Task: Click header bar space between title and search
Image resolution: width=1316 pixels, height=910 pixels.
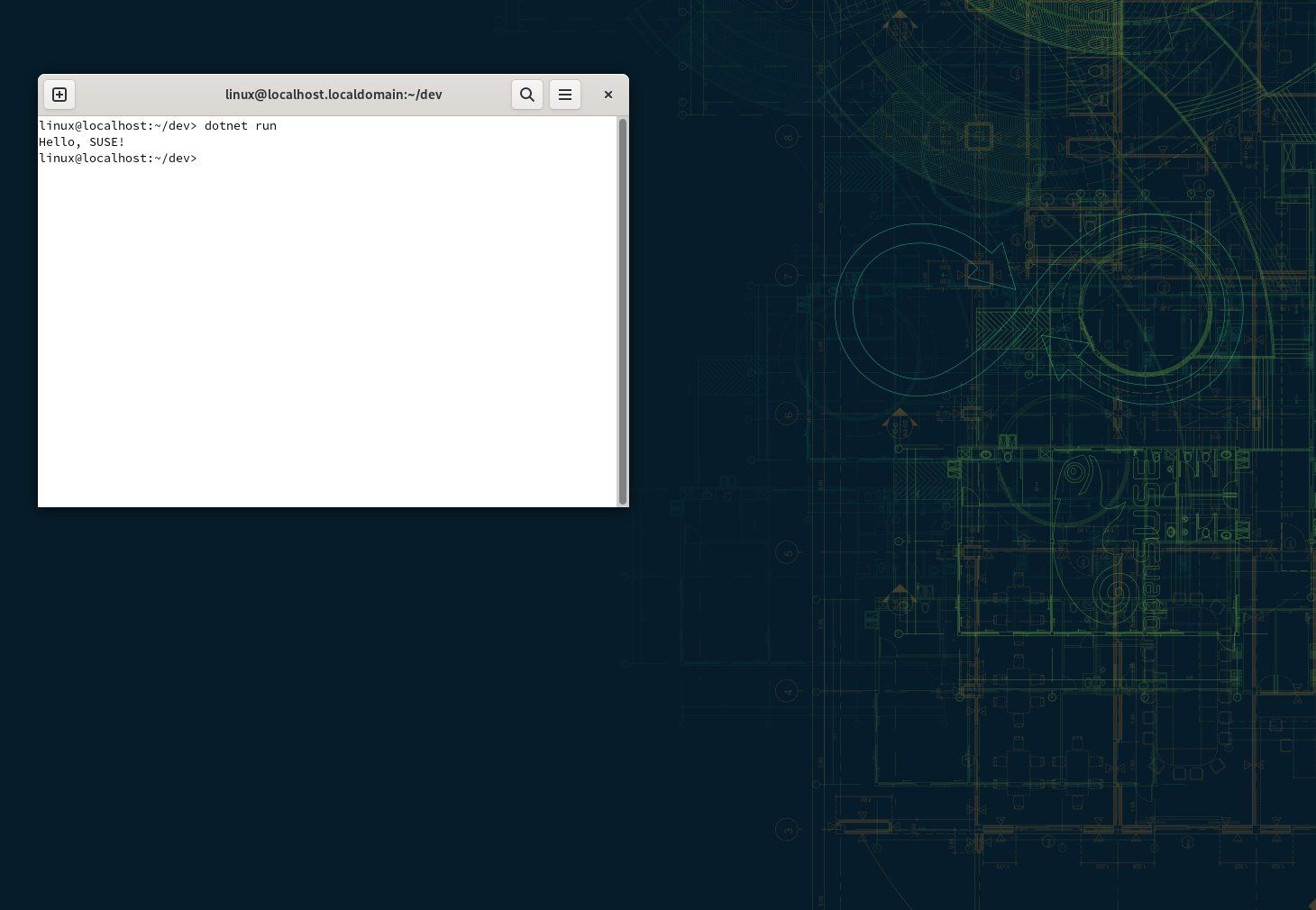Action: click(x=478, y=95)
